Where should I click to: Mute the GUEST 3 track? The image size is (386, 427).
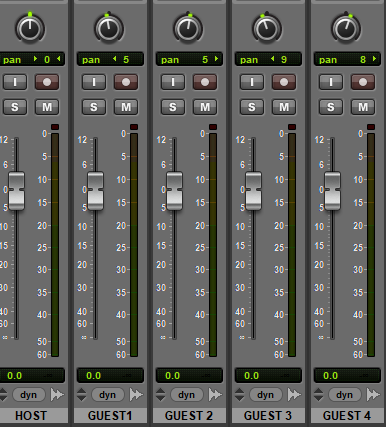[284, 107]
